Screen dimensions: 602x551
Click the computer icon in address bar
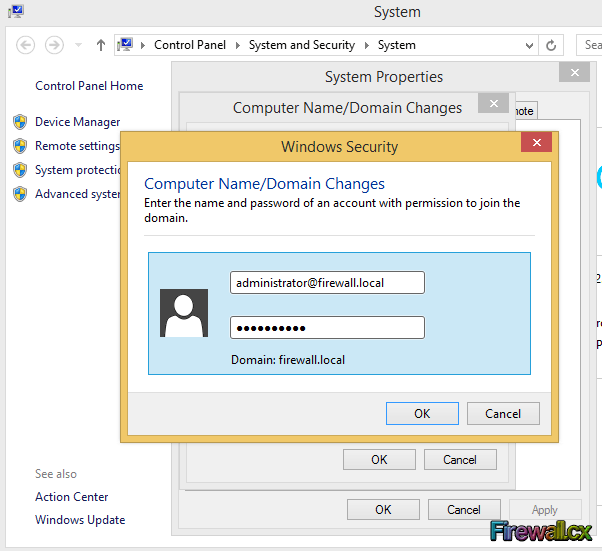coord(125,45)
